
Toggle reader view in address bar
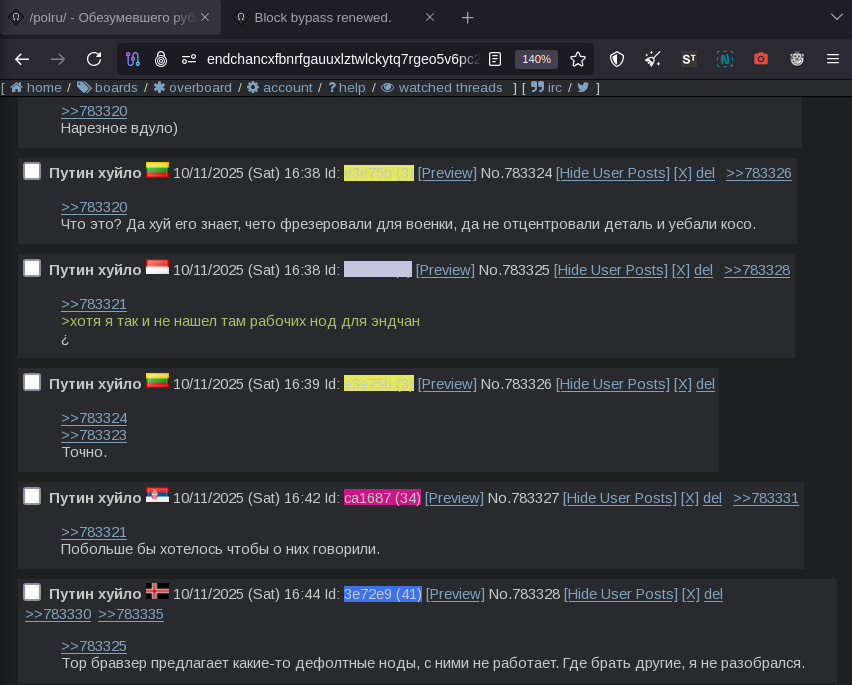[x=495, y=59]
